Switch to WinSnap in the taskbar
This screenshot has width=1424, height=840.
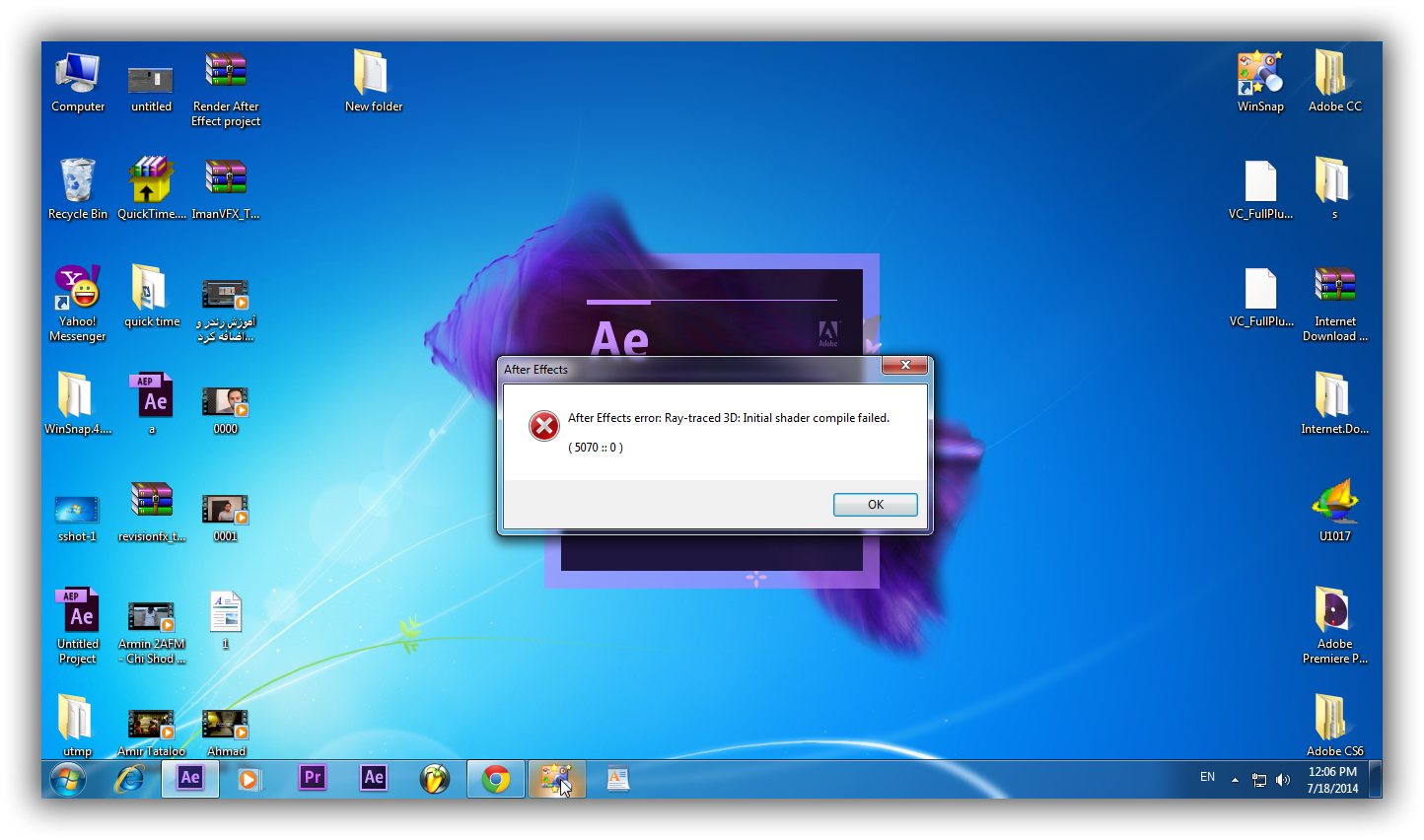click(x=557, y=779)
